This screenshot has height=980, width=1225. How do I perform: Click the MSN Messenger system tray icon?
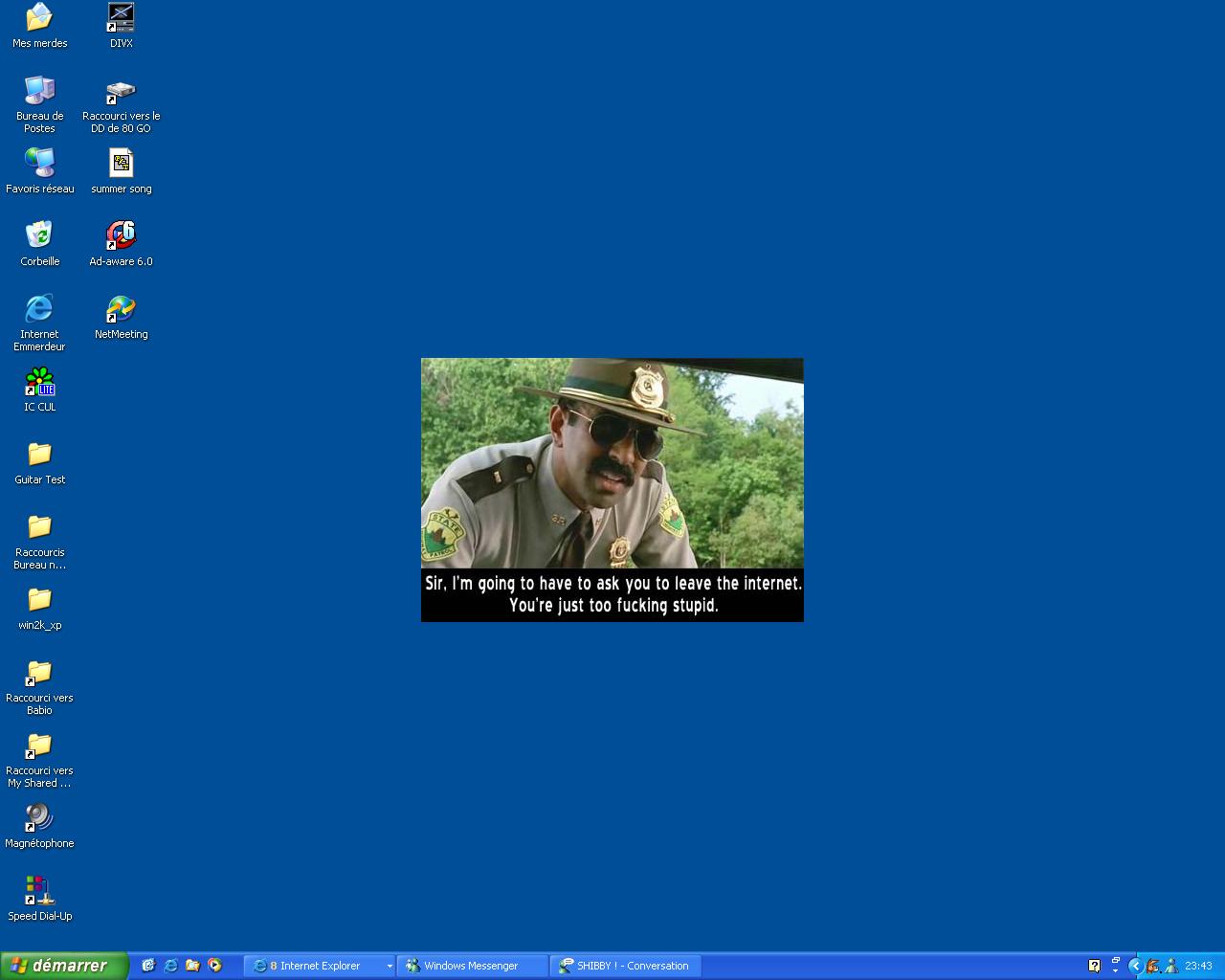pos(1171,966)
